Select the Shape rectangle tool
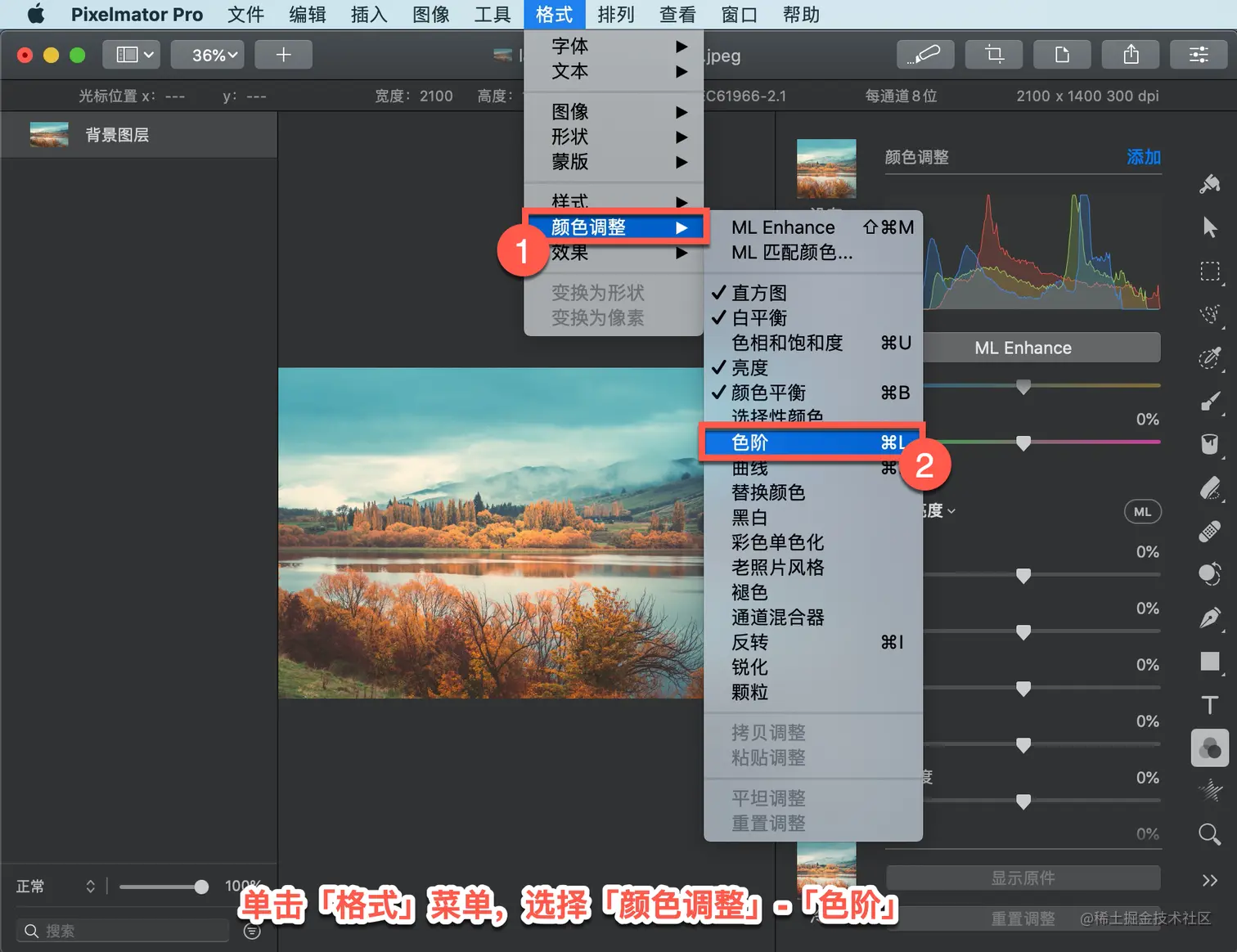Screen dimensions: 1237x952 tap(1210, 662)
